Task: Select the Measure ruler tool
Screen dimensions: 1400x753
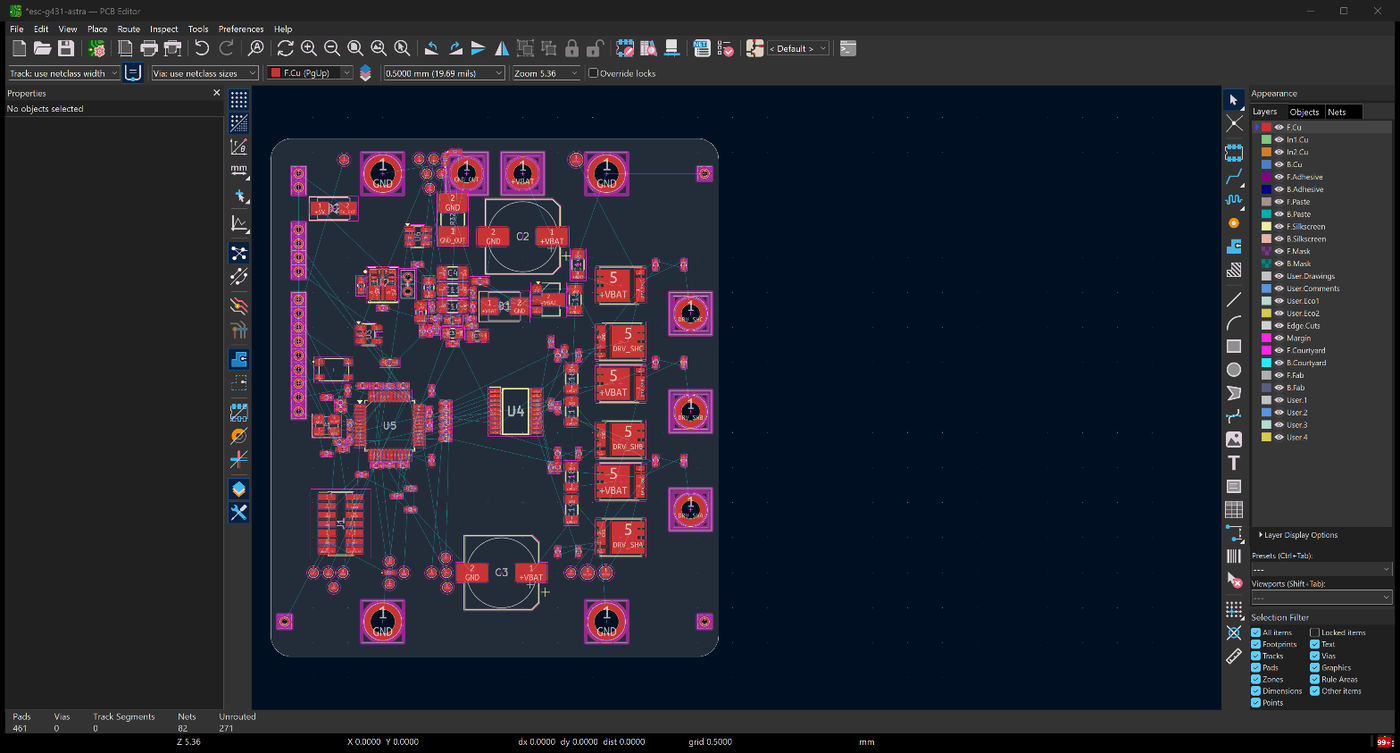Action: 1234,656
